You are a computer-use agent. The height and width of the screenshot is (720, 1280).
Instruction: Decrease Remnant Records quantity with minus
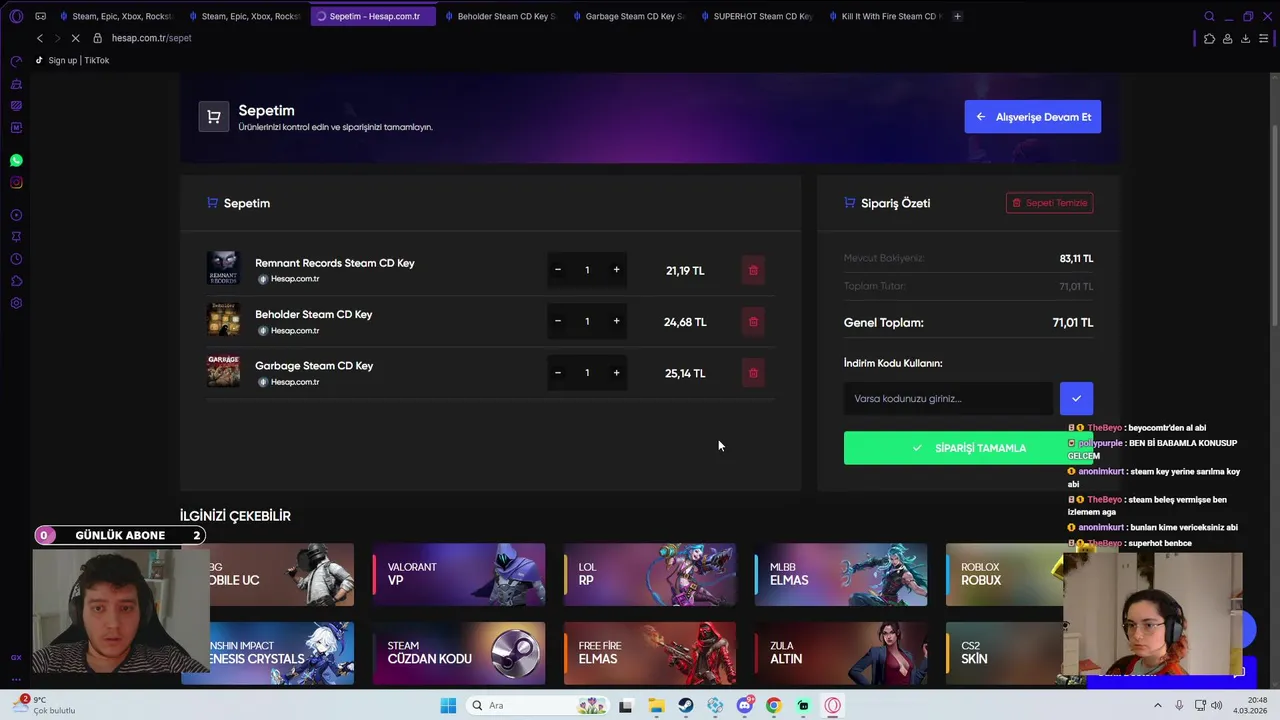pyautogui.click(x=558, y=270)
